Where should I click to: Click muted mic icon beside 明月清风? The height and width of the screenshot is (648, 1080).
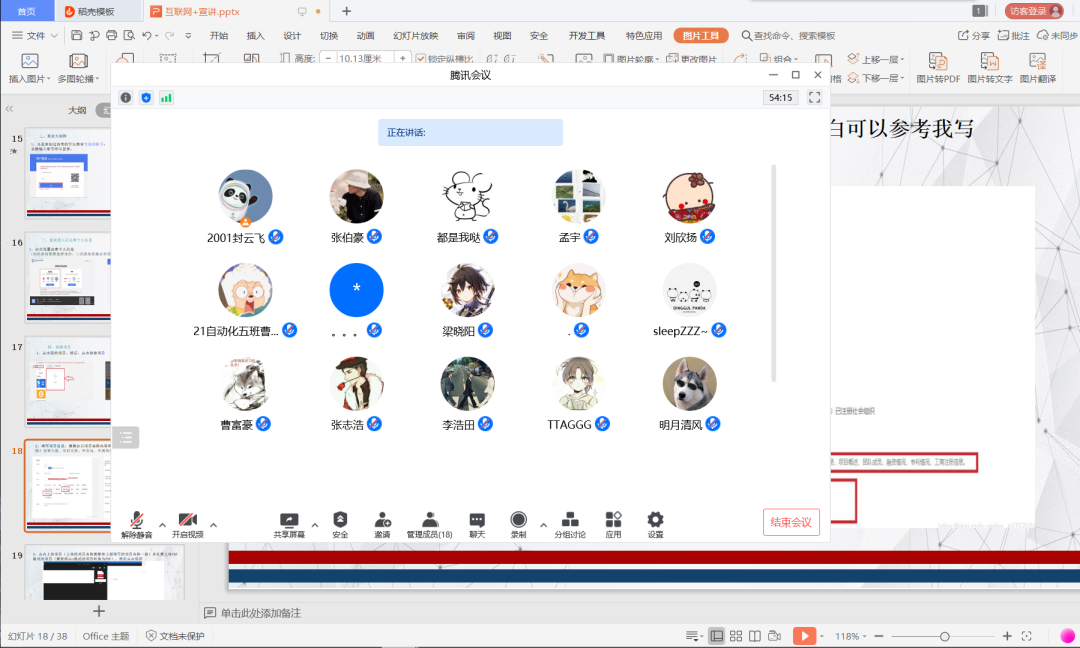[x=713, y=424]
